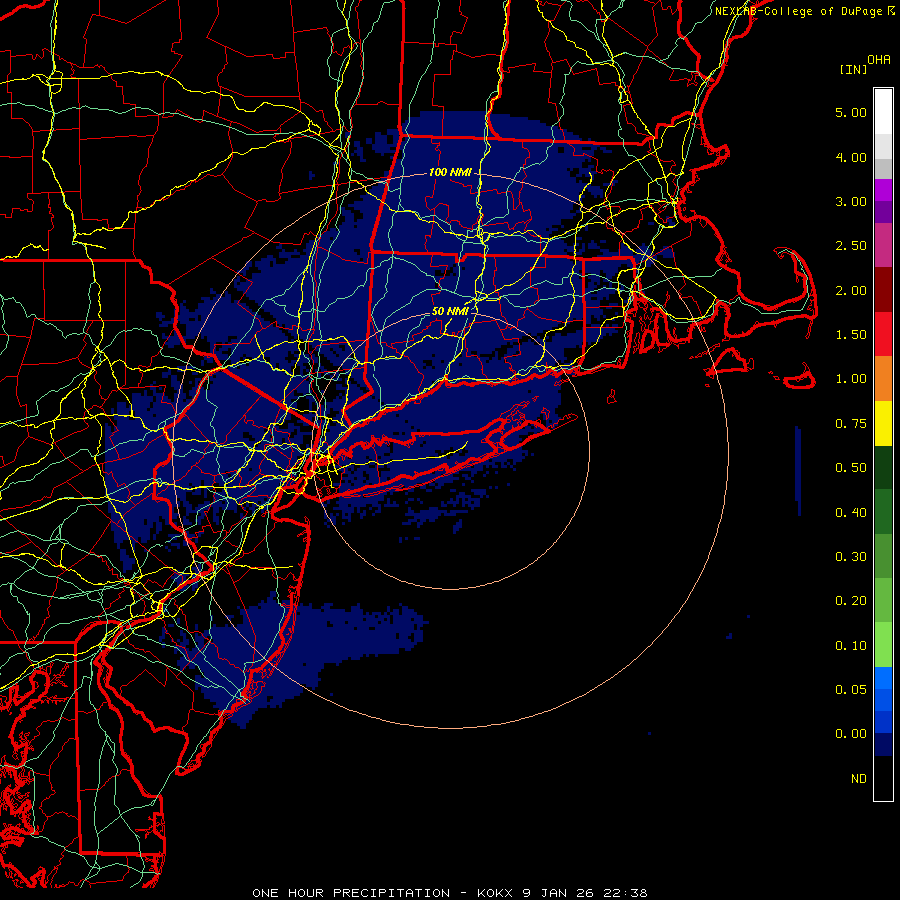Click the 0.20 legend value
900x900 pixels.
(851, 601)
